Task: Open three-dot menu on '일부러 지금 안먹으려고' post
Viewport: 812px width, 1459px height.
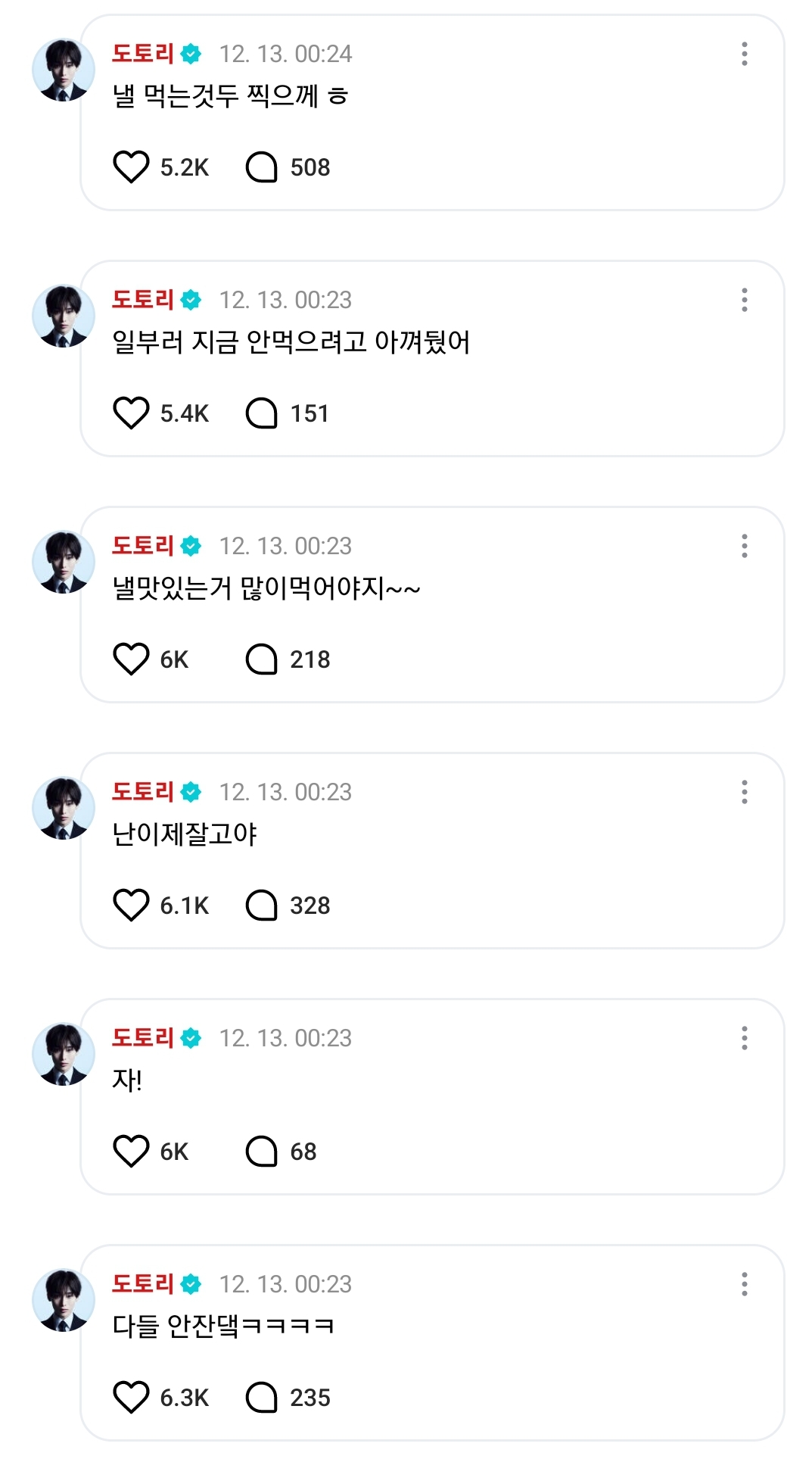Action: pyautogui.click(x=745, y=300)
